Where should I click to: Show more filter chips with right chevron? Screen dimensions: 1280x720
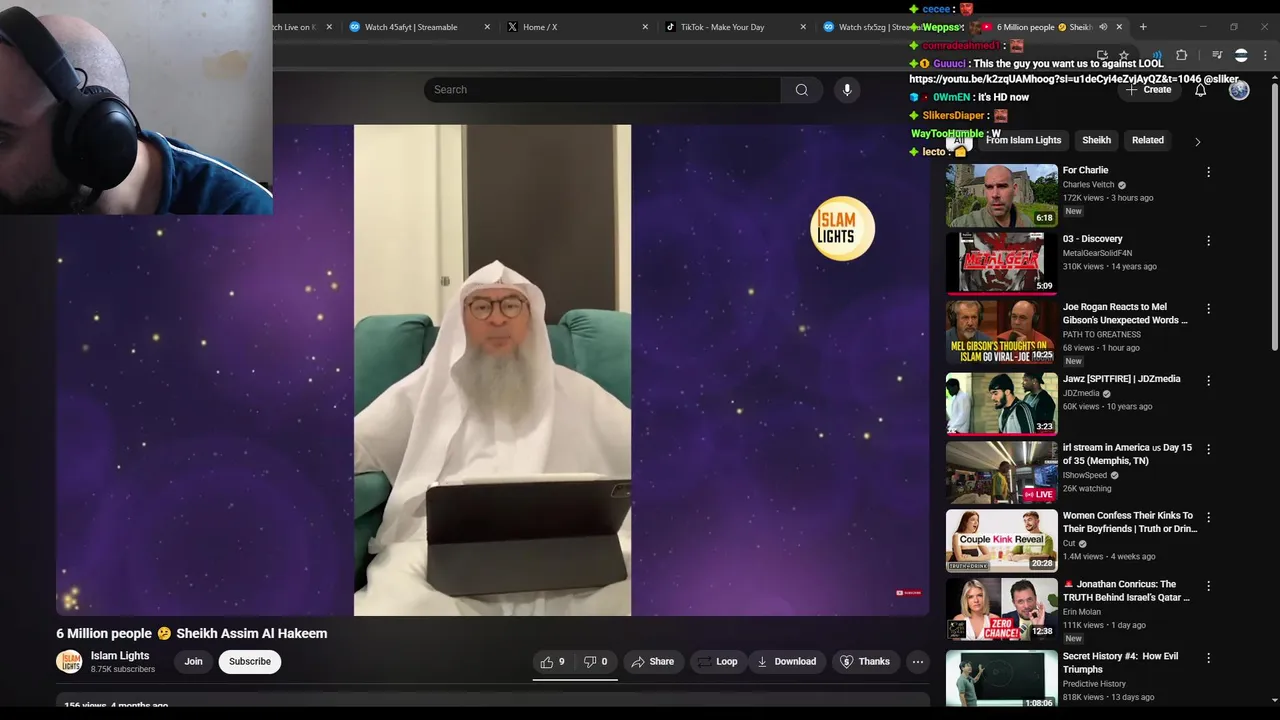pos(1198,141)
